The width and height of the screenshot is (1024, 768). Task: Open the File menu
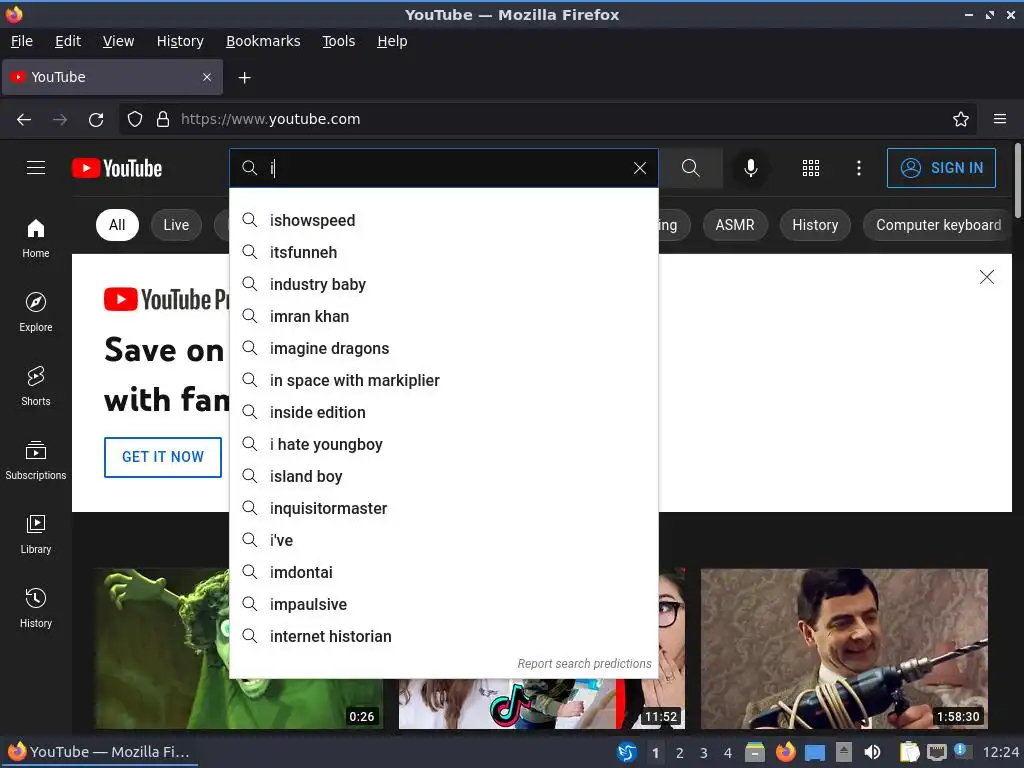pos(22,41)
